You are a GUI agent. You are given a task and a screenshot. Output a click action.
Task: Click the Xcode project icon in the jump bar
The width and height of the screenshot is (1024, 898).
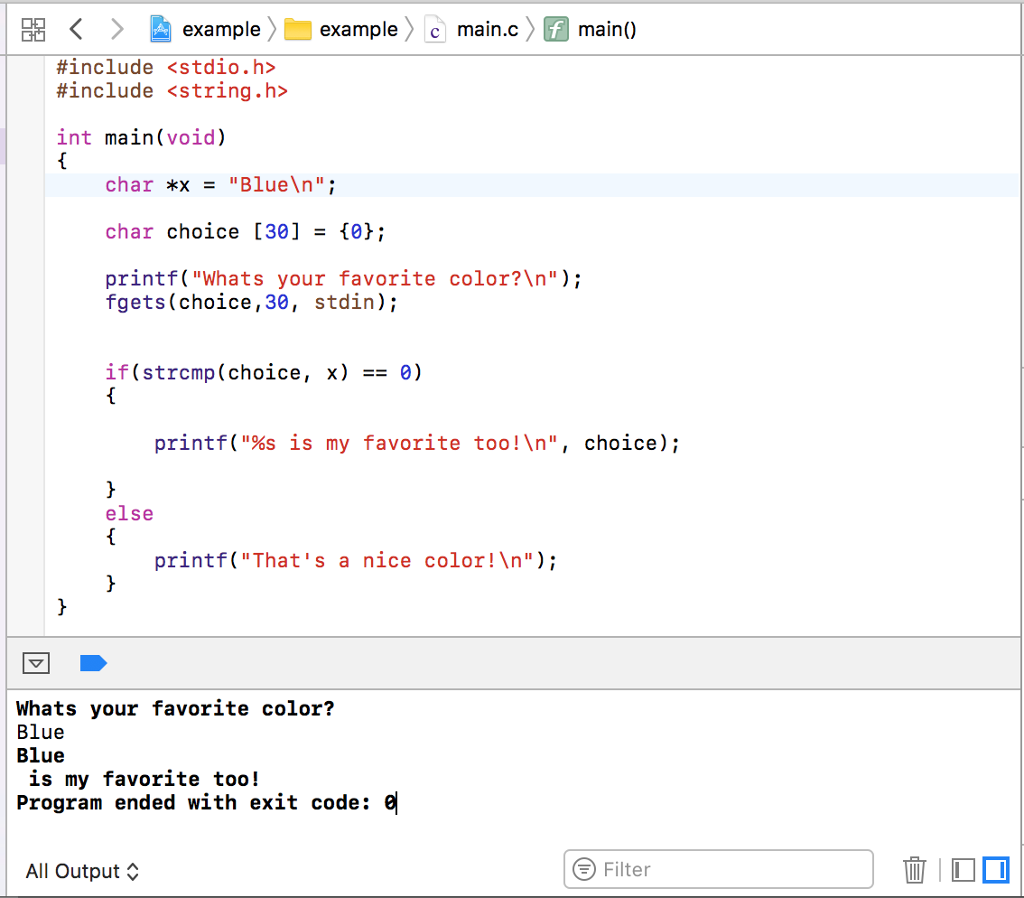[161, 29]
